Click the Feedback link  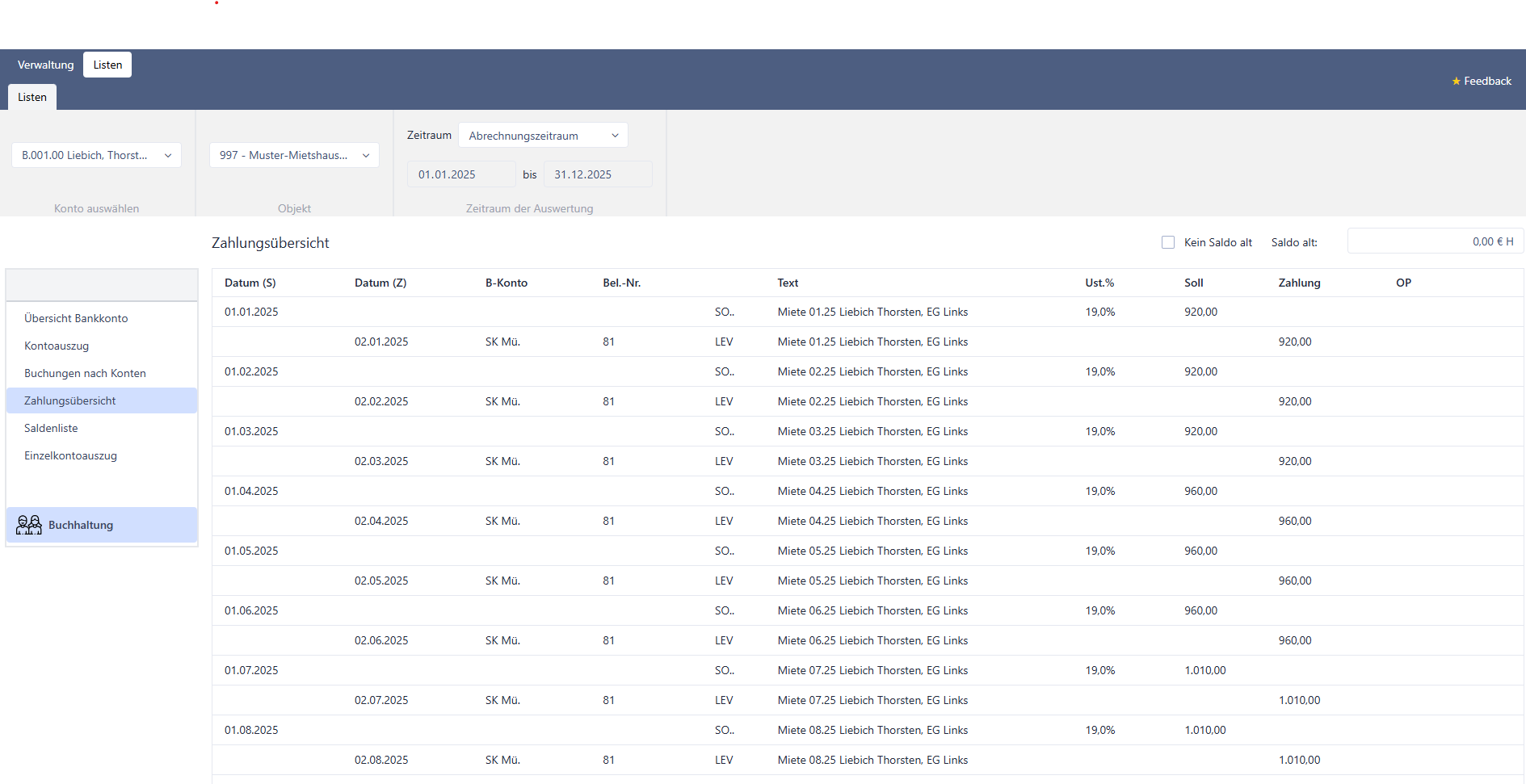coord(1487,82)
